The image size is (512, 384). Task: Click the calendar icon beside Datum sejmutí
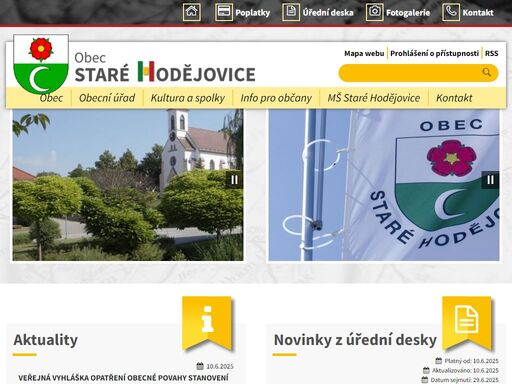[x=425, y=379]
